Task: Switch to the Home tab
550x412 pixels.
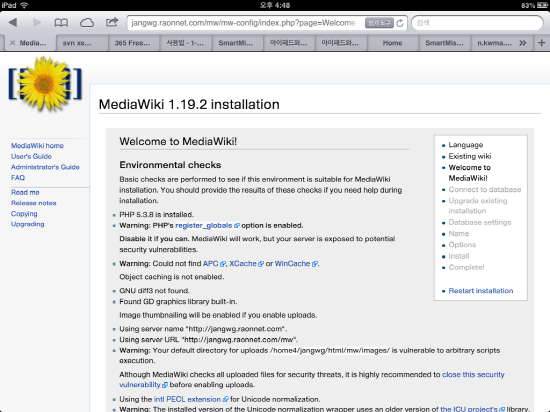Action: (393, 43)
